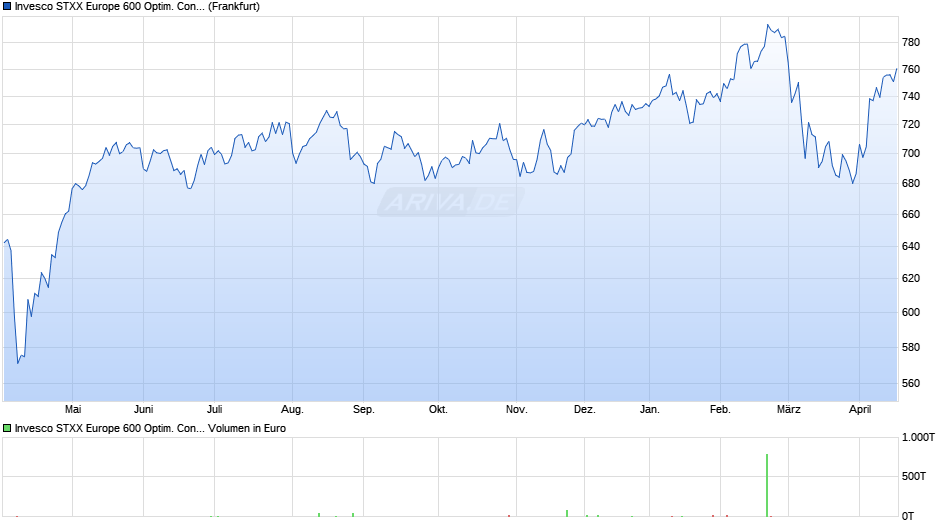Select the 'Dez.' month label
Screen dimensions: 940x526
(x=585, y=409)
